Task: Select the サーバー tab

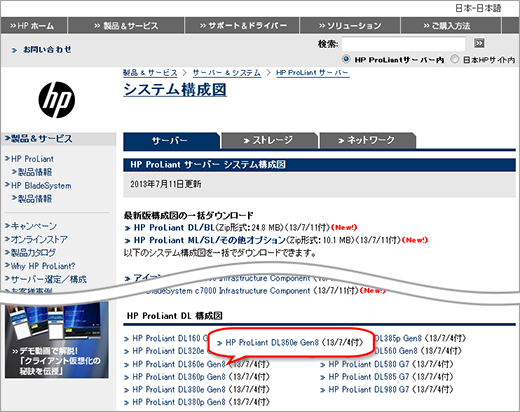Action: (x=171, y=141)
